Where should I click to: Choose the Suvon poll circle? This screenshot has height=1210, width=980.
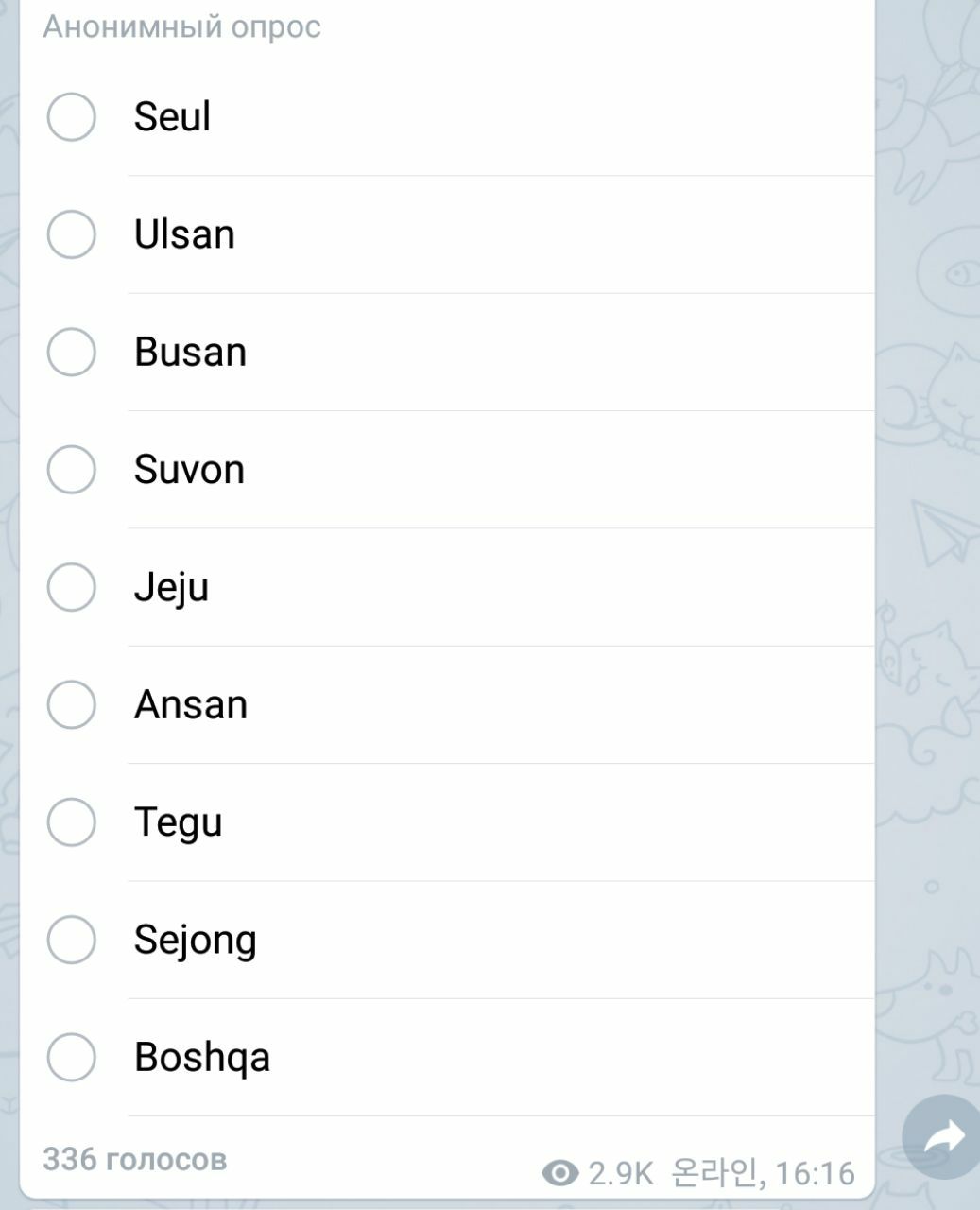click(72, 470)
